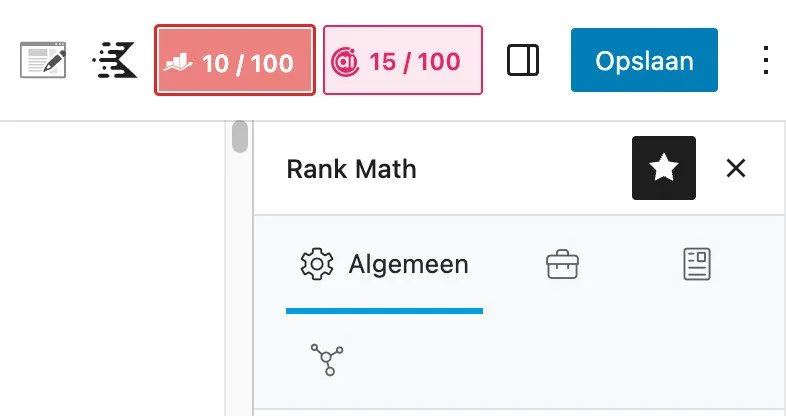Open the briefcase Advanced tab
The width and height of the screenshot is (786, 416).
tap(562, 265)
